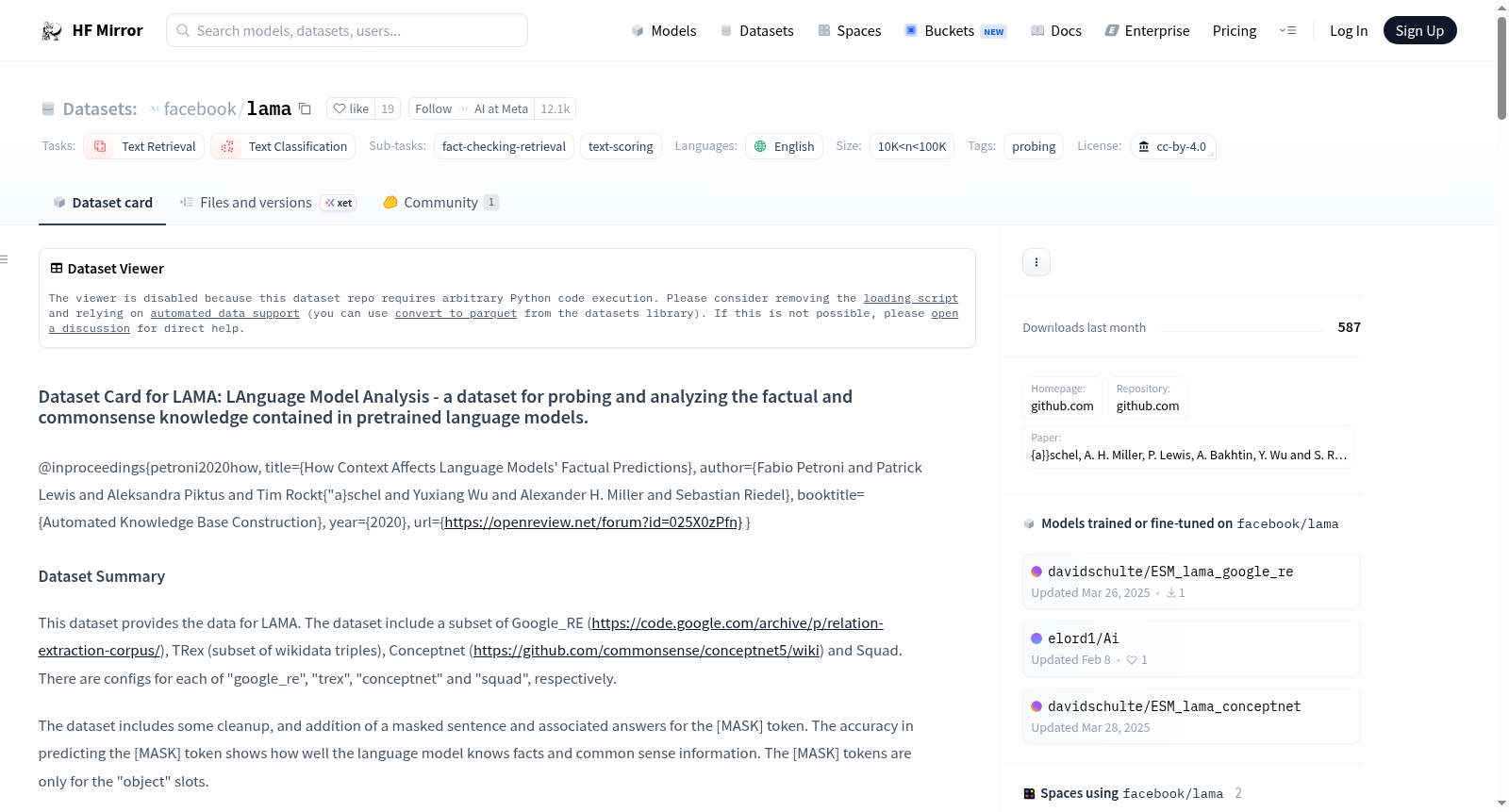Click the Dataset Viewer table icon
1509x812 pixels.
coord(57,269)
